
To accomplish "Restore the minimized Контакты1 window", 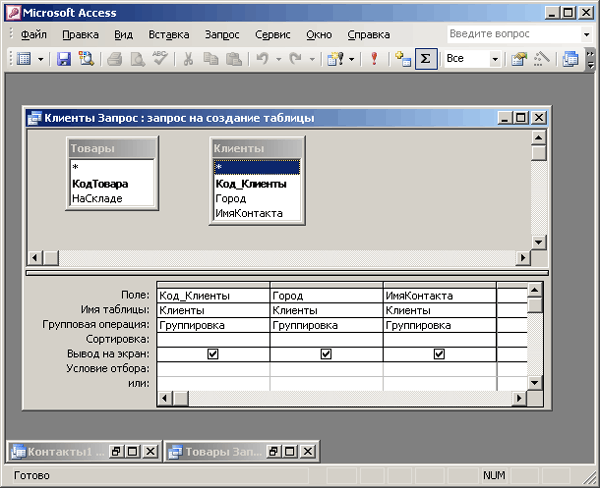I will tap(116, 452).
